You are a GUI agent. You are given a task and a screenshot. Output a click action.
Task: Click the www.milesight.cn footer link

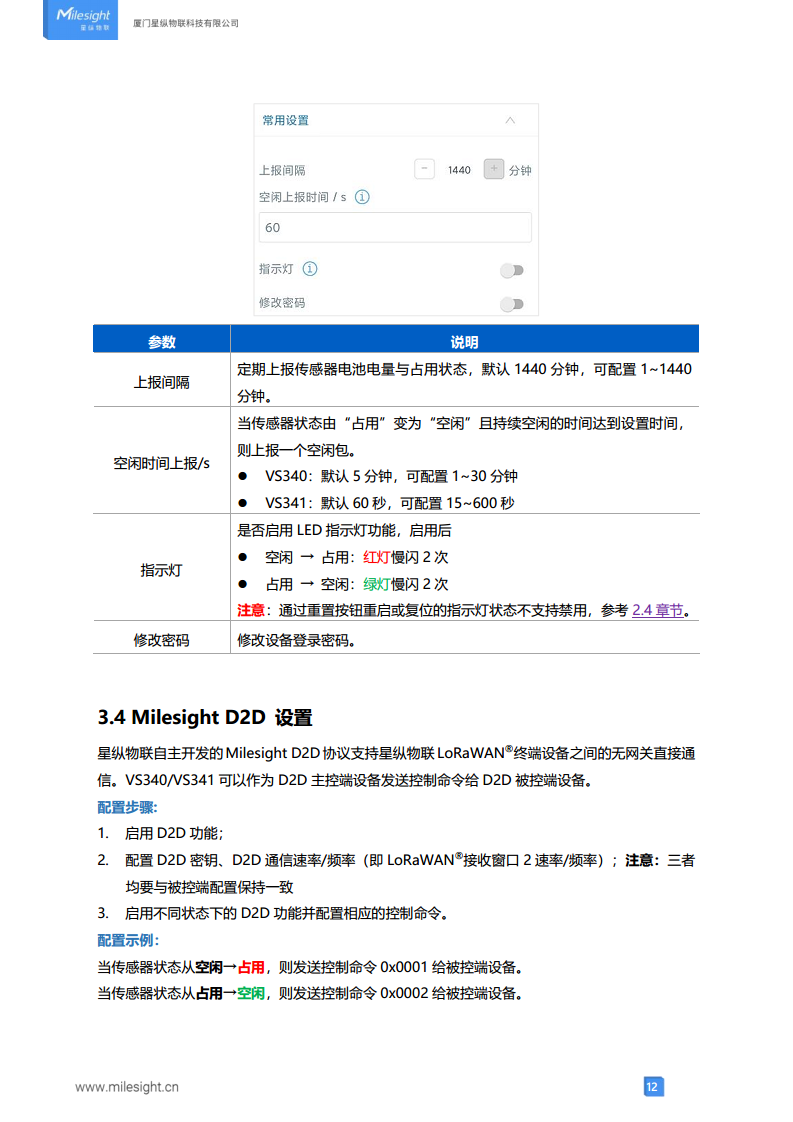point(127,1087)
